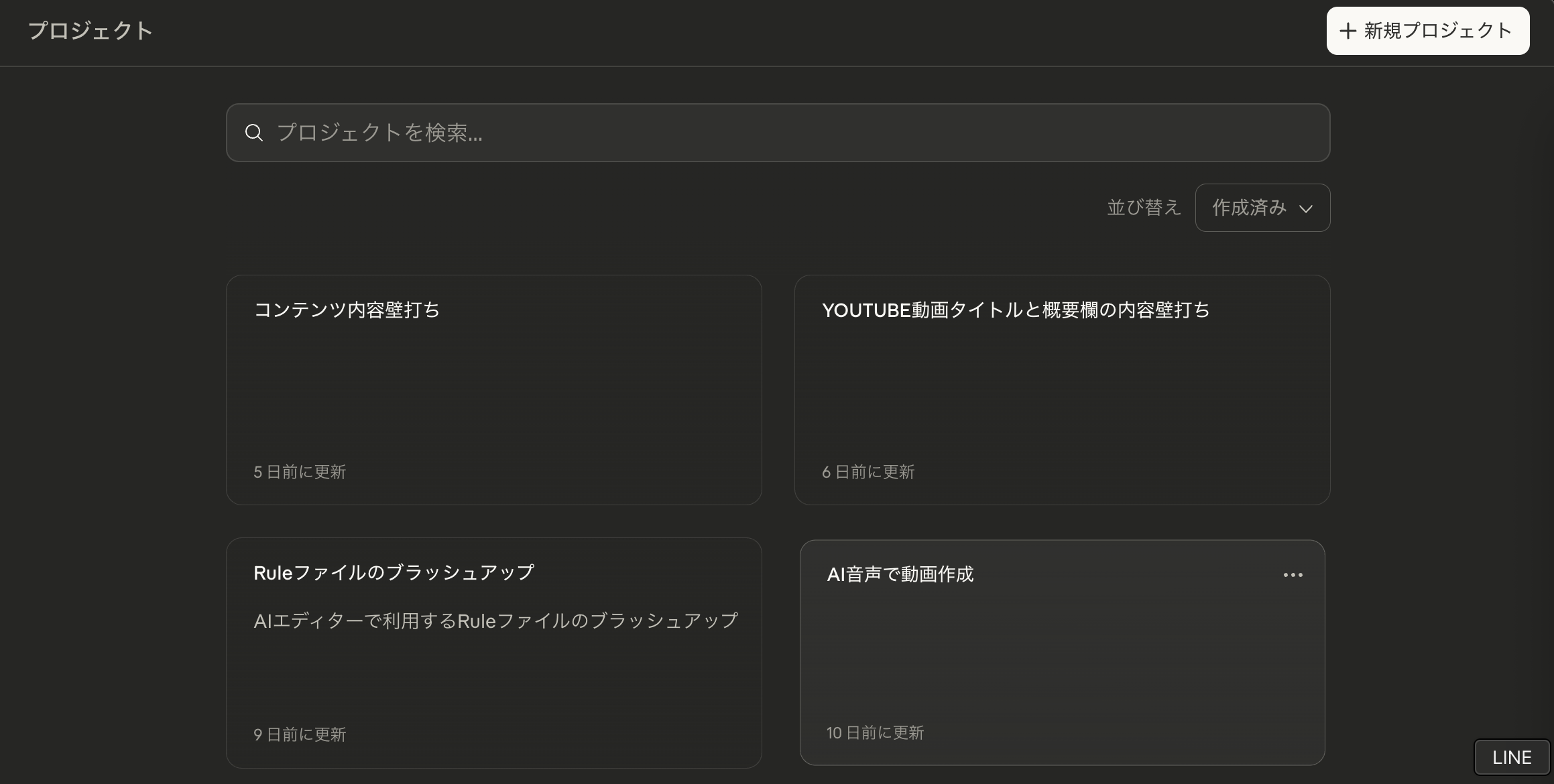Click the magnifier search icon
The image size is (1554, 784).
pos(253,133)
